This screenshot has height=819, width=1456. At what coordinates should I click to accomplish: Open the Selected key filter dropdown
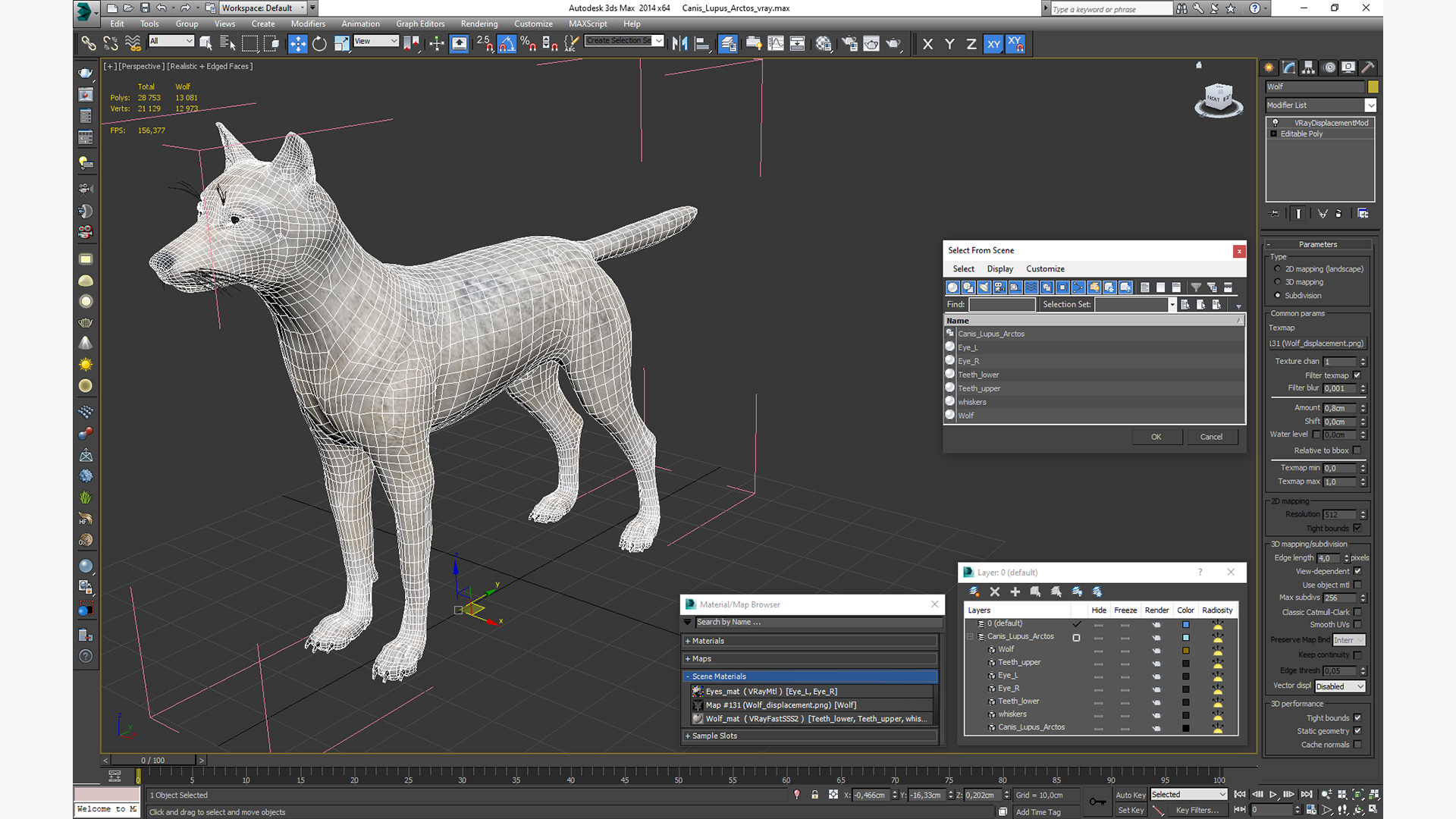coord(1188,795)
